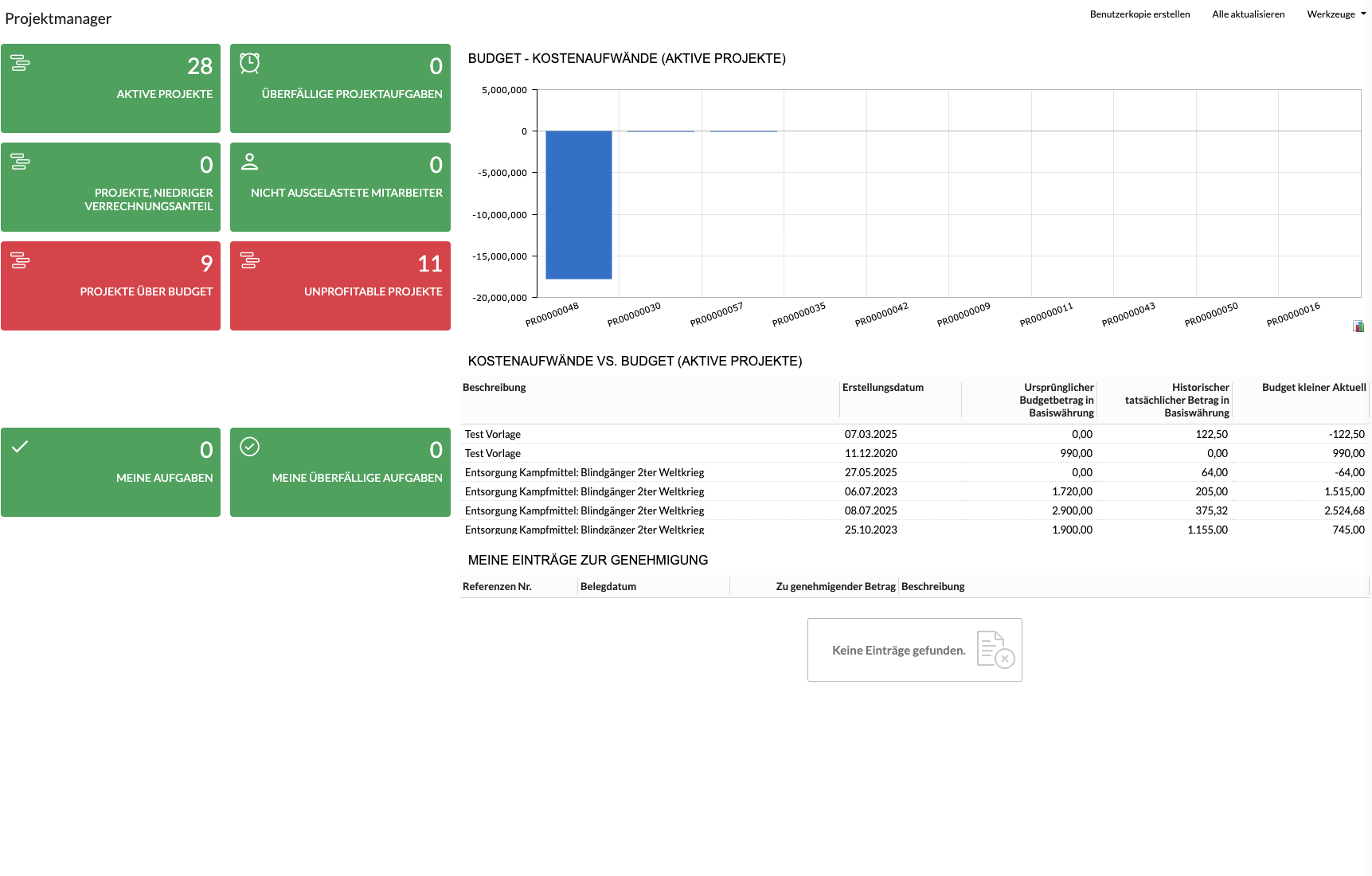
Task: Sort by the Erstellungsdatum column header
Action: coord(882,388)
